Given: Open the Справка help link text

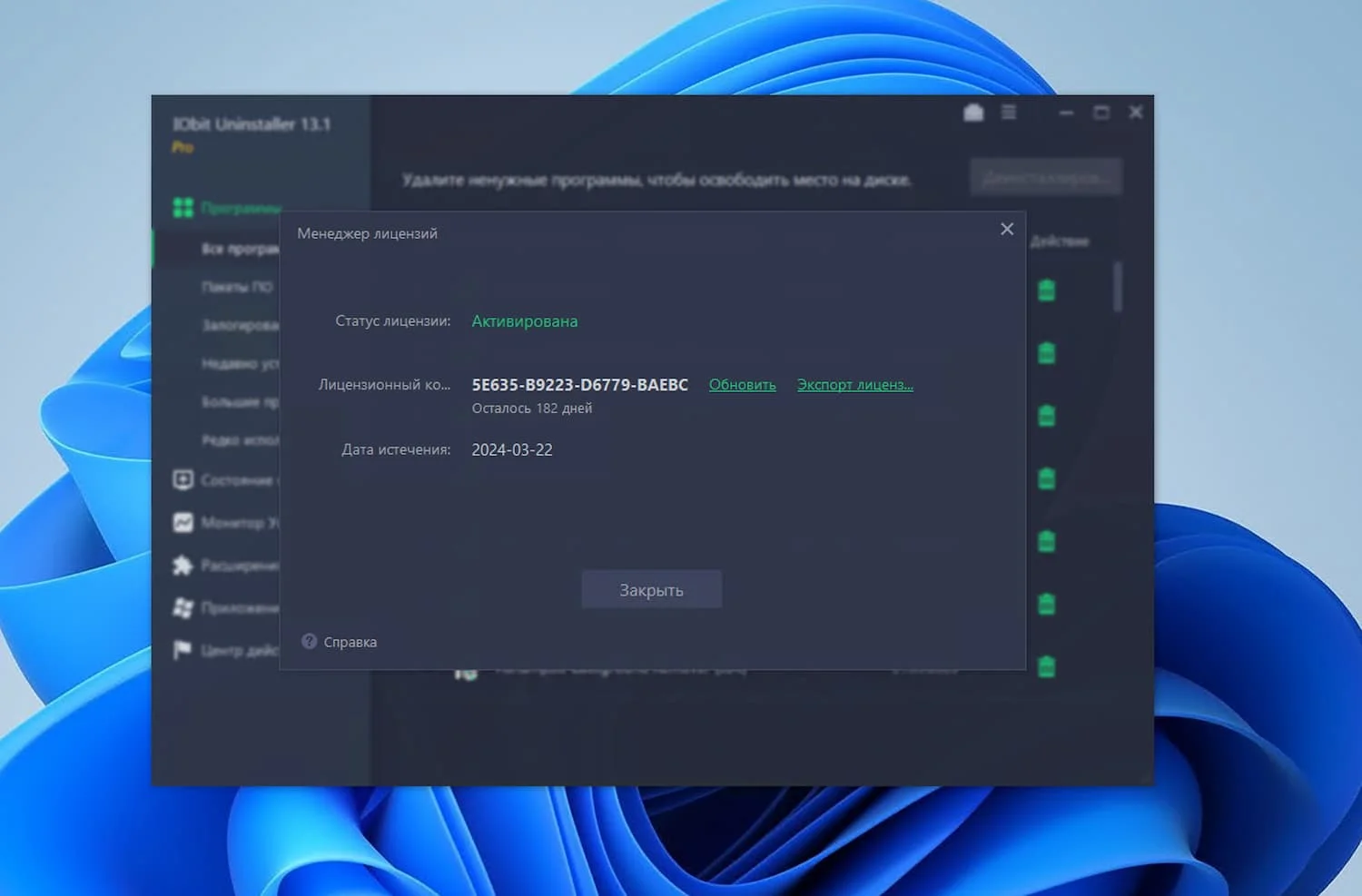Looking at the screenshot, I should point(350,642).
